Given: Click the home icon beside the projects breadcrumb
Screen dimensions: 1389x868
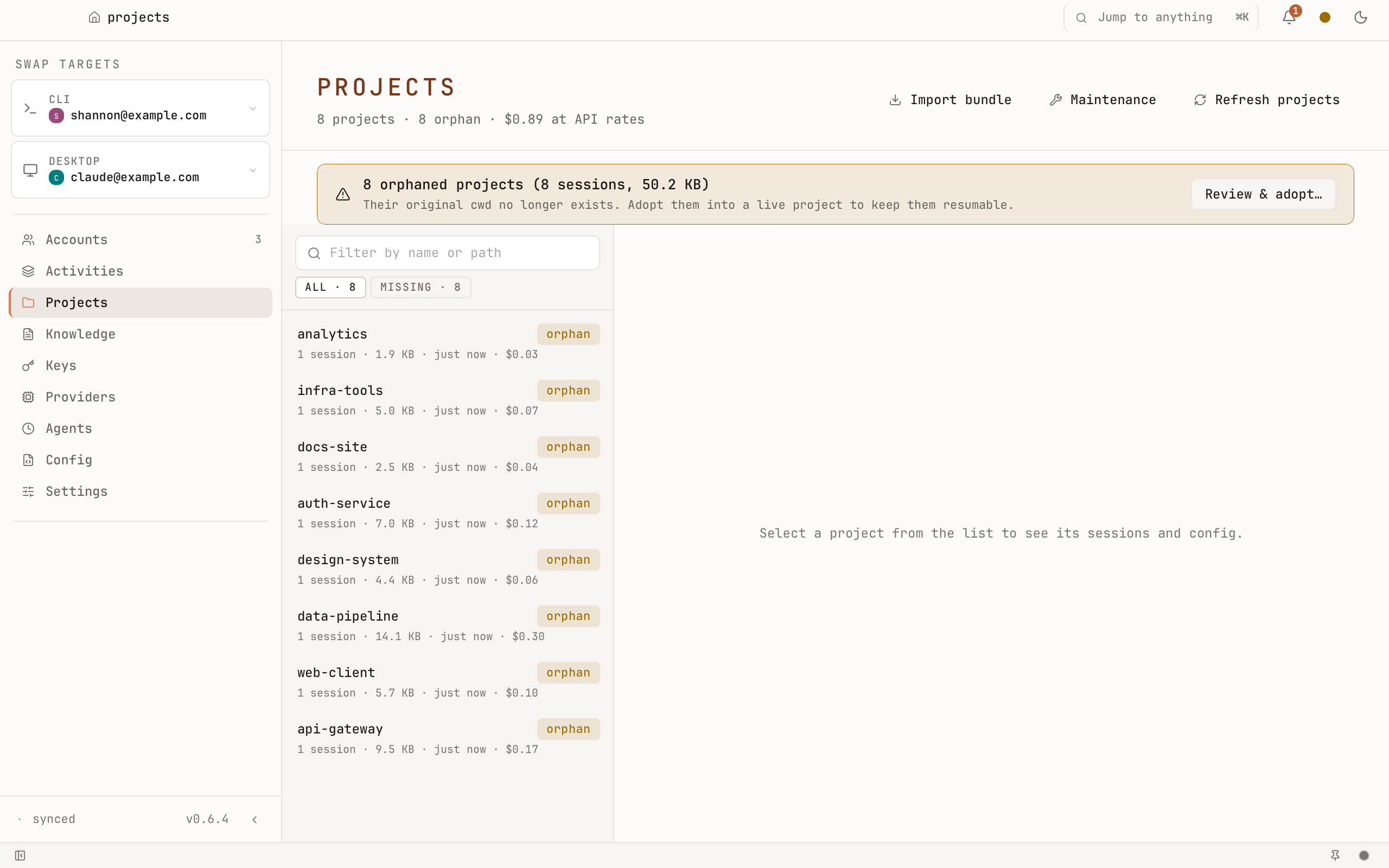Looking at the screenshot, I should pyautogui.click(x=95, y=17).
